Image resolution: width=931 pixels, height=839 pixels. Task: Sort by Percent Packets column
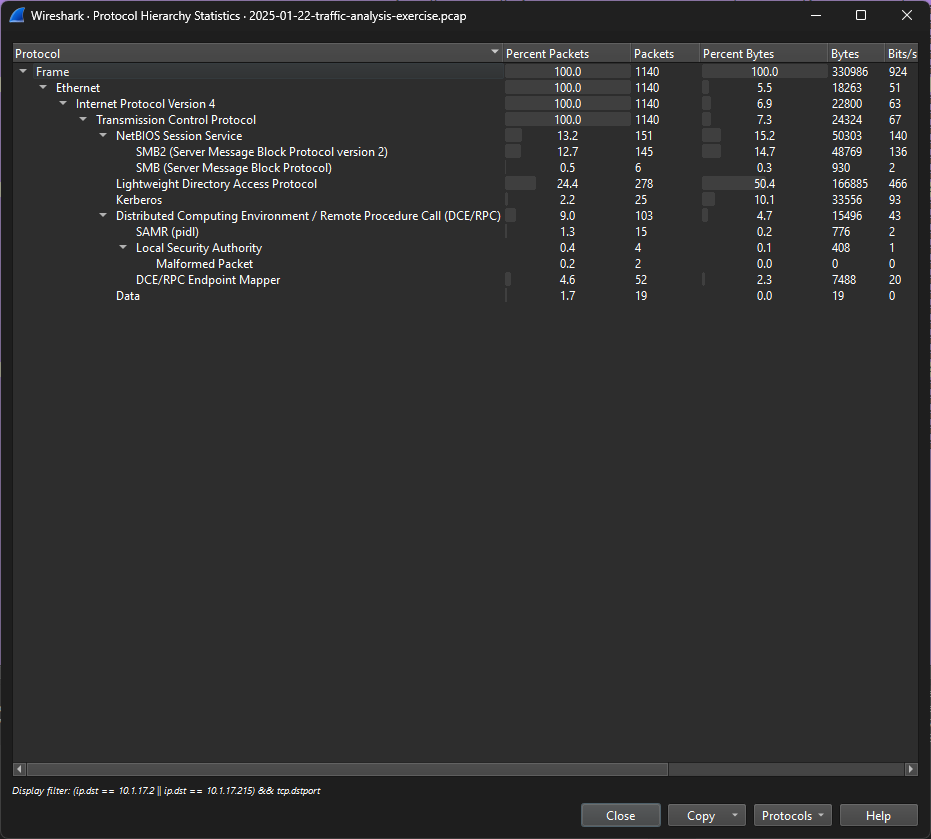coord(565,53)
